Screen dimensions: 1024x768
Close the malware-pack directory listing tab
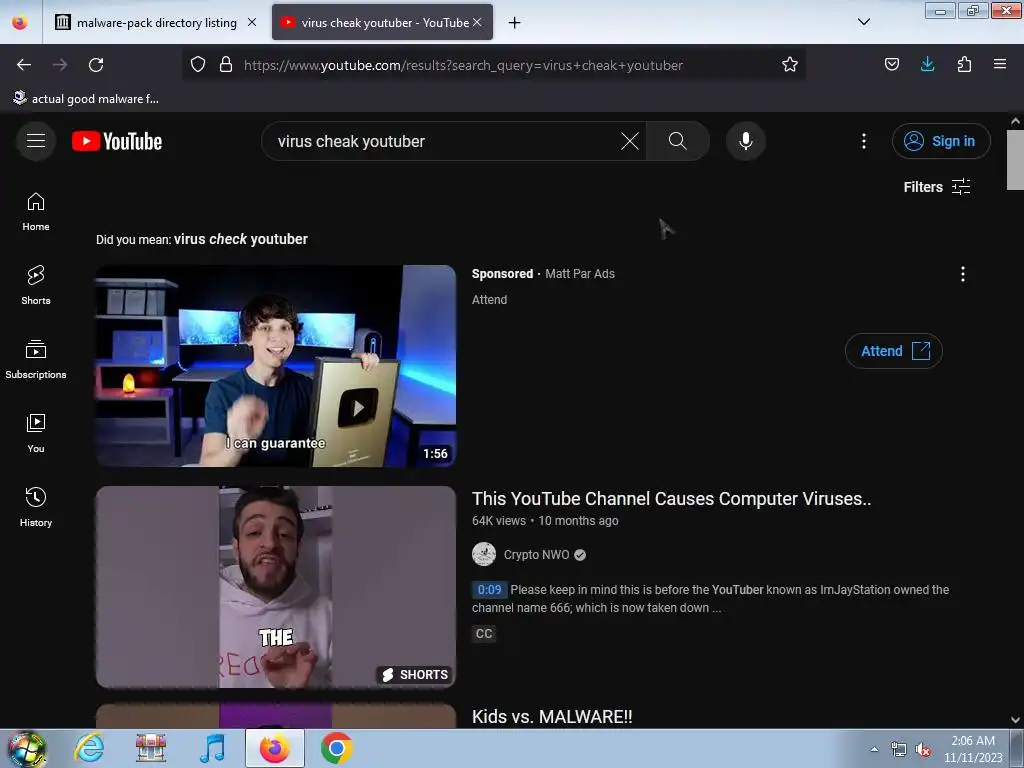pos(251,22)
